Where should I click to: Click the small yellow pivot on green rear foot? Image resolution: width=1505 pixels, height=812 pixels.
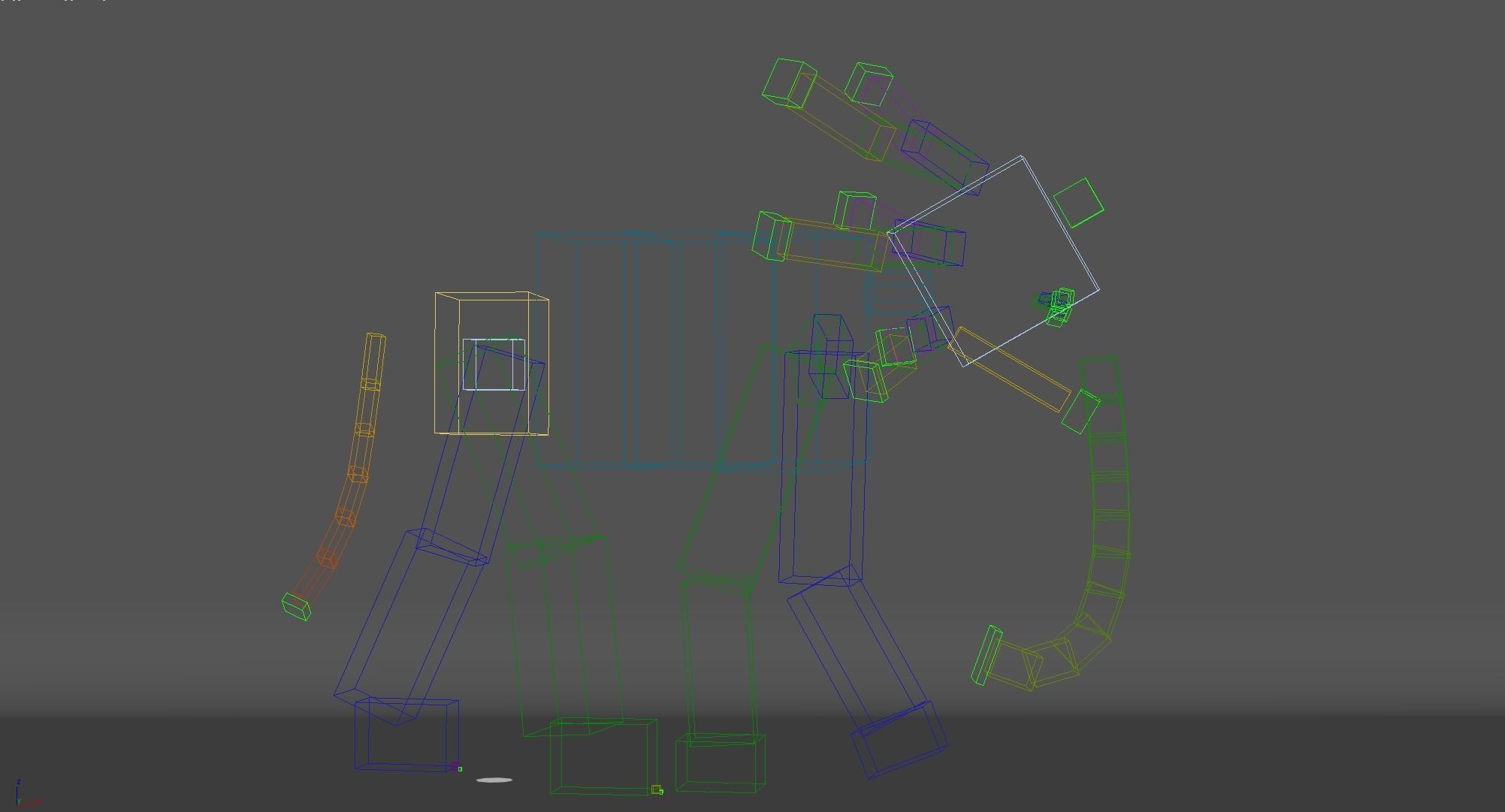tap(657, 789)
